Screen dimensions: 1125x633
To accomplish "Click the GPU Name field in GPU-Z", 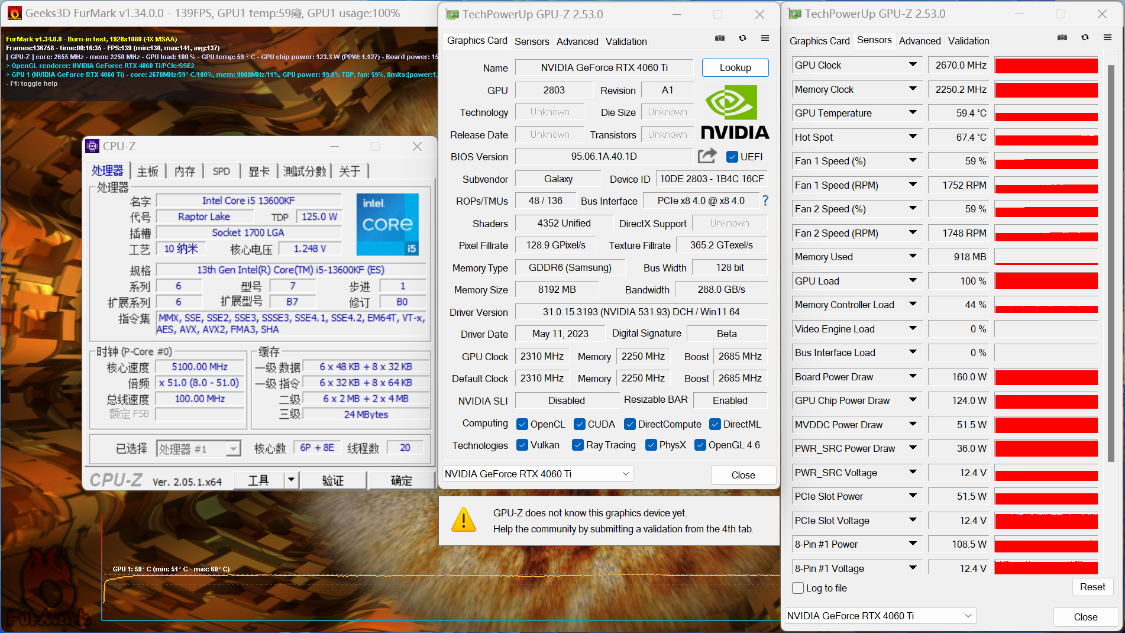I will 604,67.
